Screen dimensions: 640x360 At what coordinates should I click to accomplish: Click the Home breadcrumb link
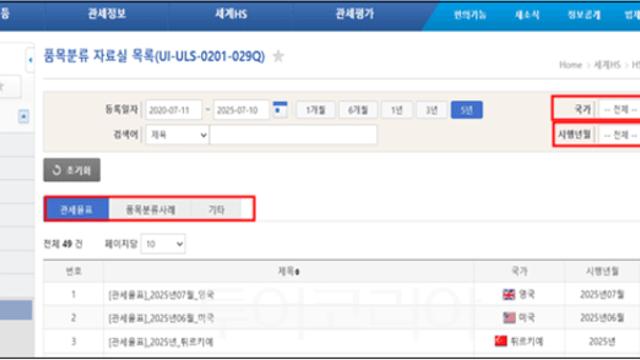tap(570, 65)
